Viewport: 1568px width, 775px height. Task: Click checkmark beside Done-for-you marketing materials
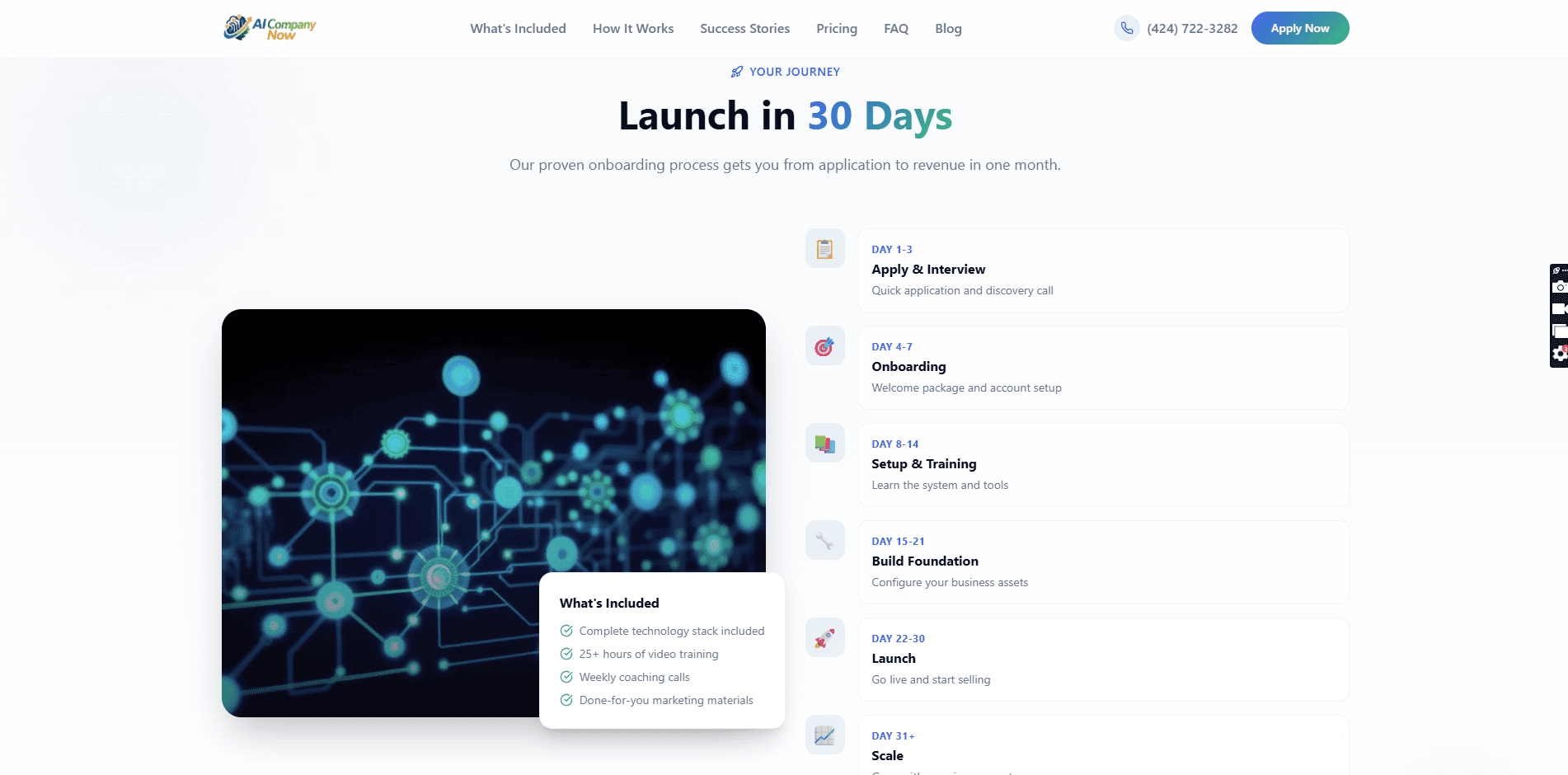coord(566,700)
